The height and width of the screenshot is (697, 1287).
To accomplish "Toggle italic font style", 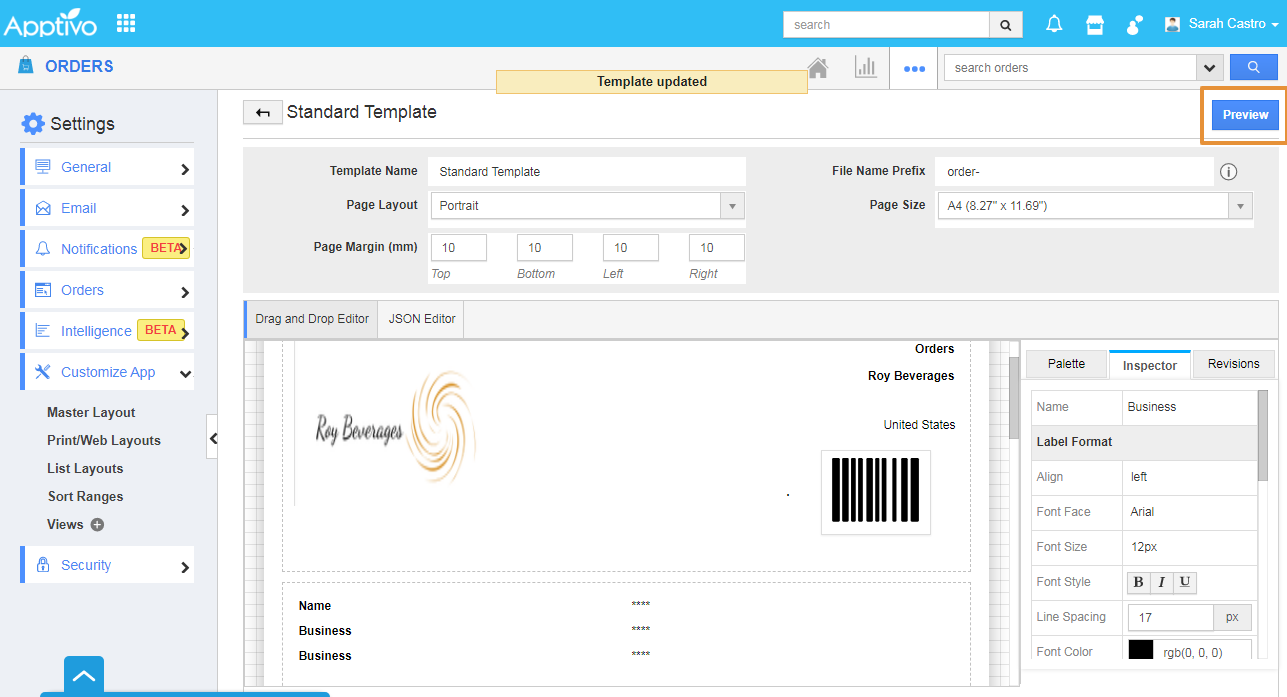I will click(1161, 582).
